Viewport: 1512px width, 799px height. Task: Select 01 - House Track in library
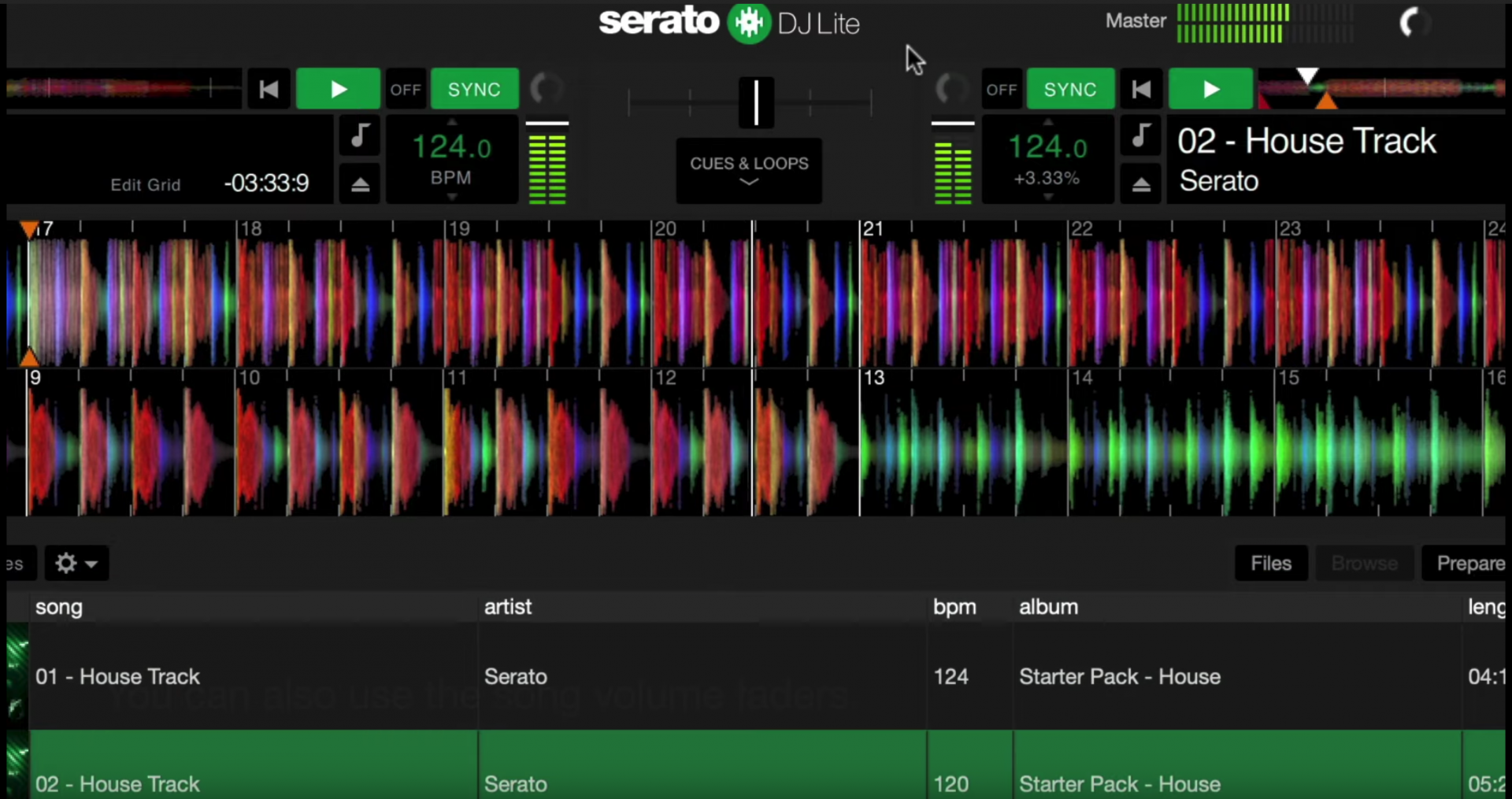pos(118,677)
